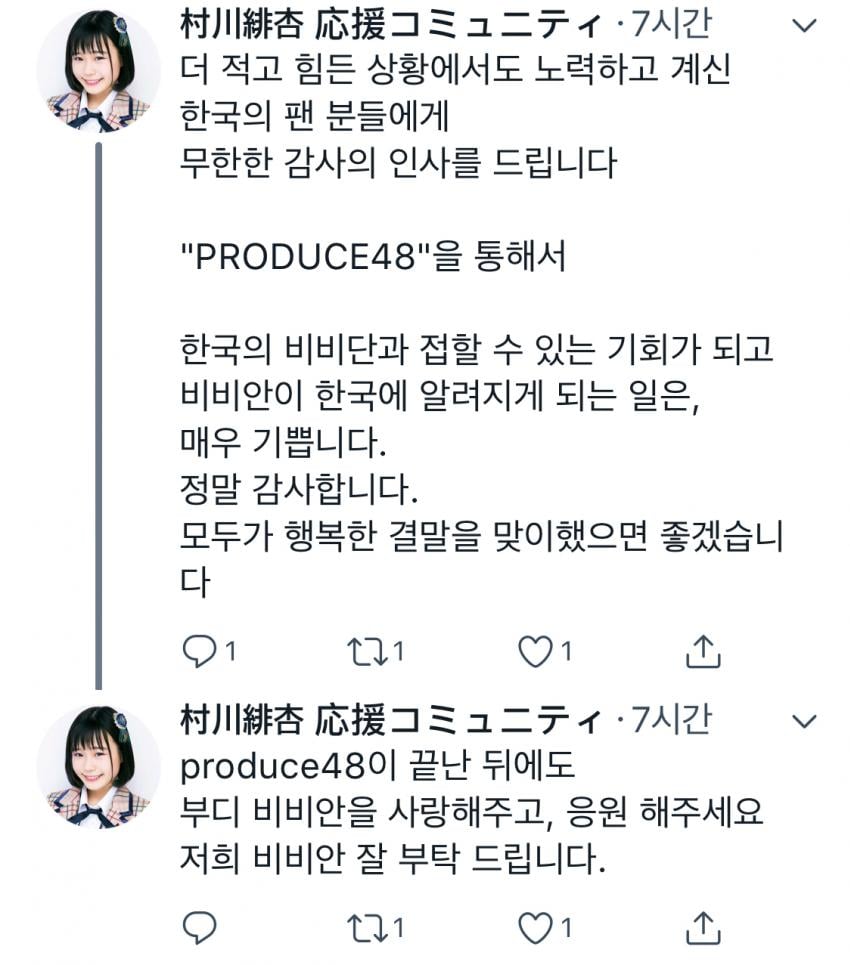Open the chevron menu on the second tweet
Screen dimensions: 850x965
804,721
